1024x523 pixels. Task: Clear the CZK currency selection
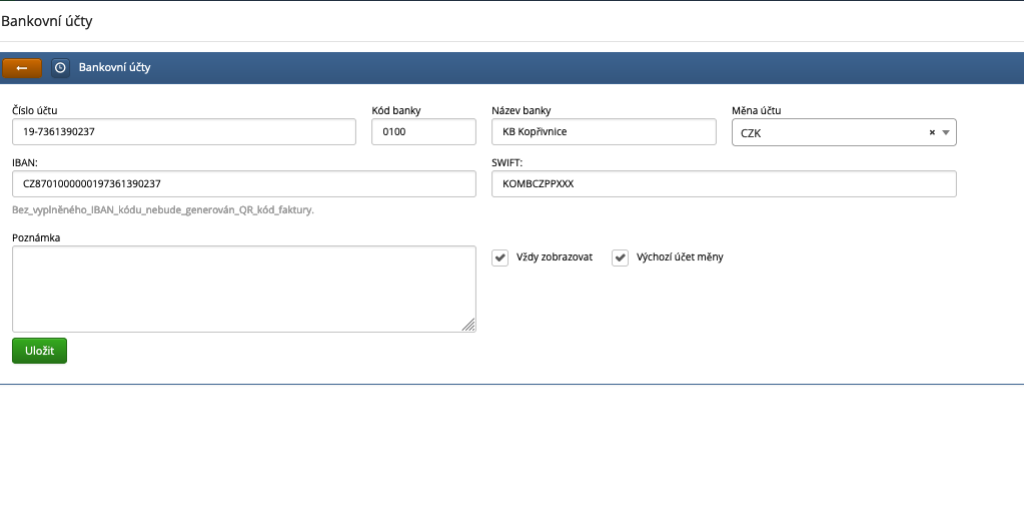[931, 132]
